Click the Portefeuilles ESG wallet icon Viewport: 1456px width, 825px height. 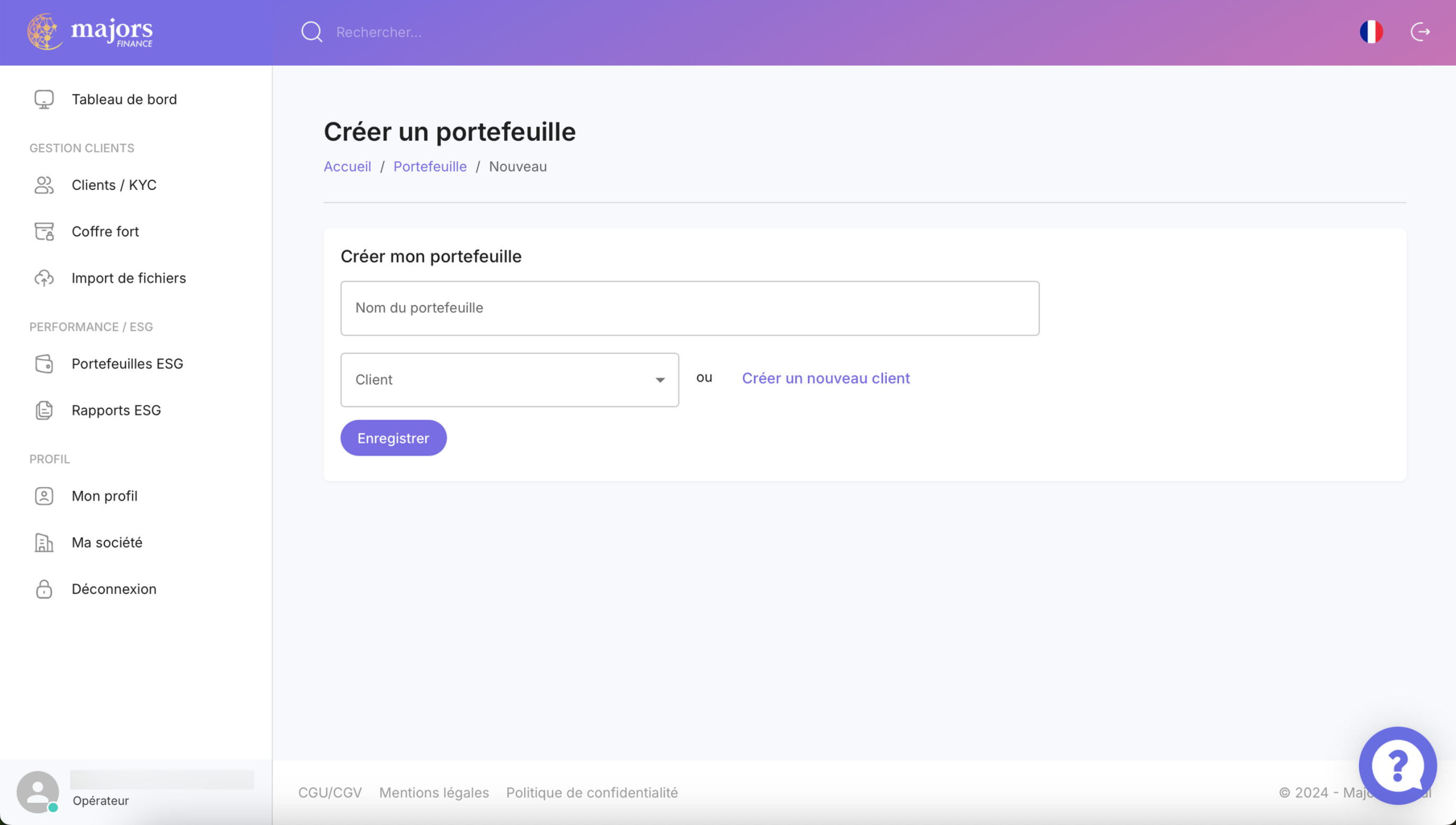(44, 364)
